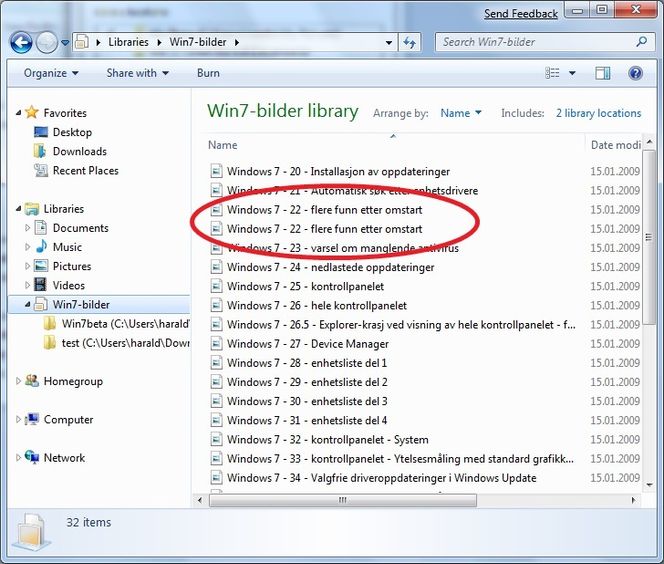The image size is (664, 564).
Task: Select the Documents library icon
Action: [x=41, y=228]
